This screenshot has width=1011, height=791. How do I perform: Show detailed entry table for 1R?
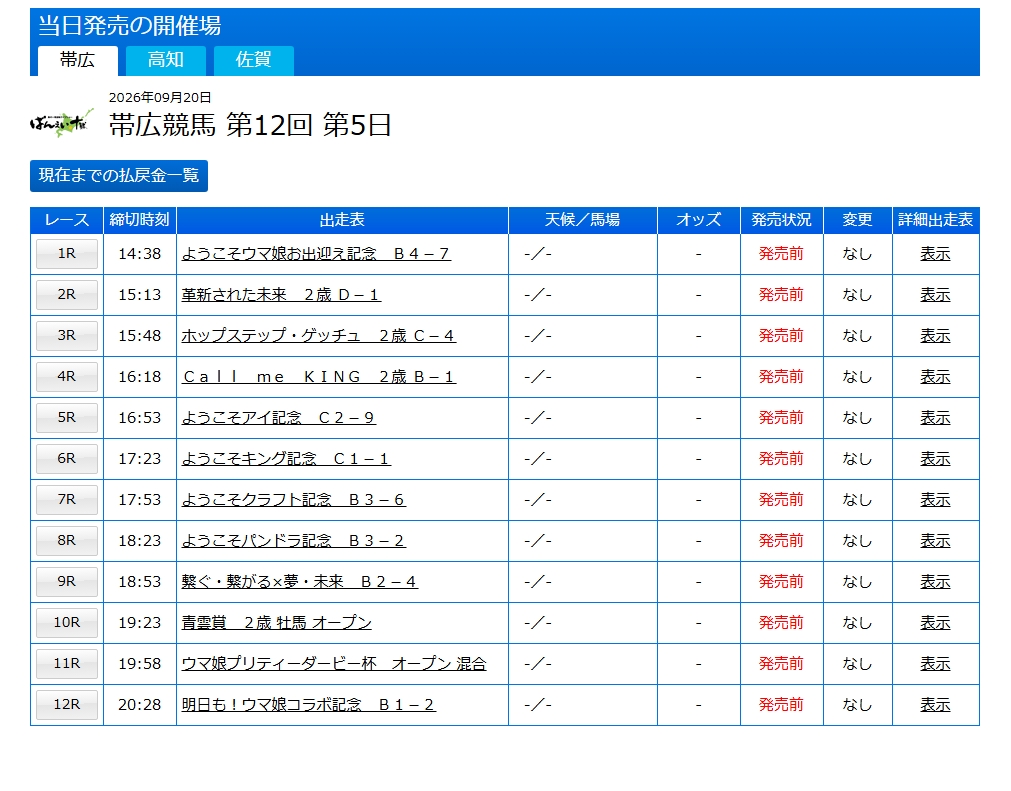tap(935, 254)
